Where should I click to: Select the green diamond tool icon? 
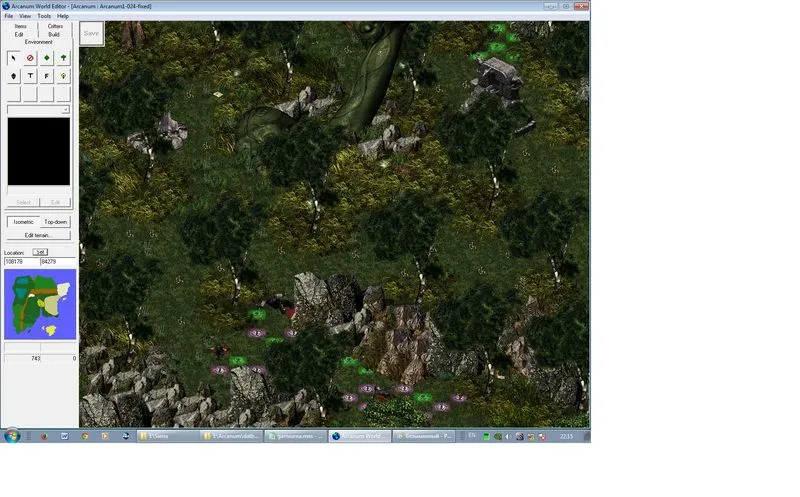coord(46,58)
